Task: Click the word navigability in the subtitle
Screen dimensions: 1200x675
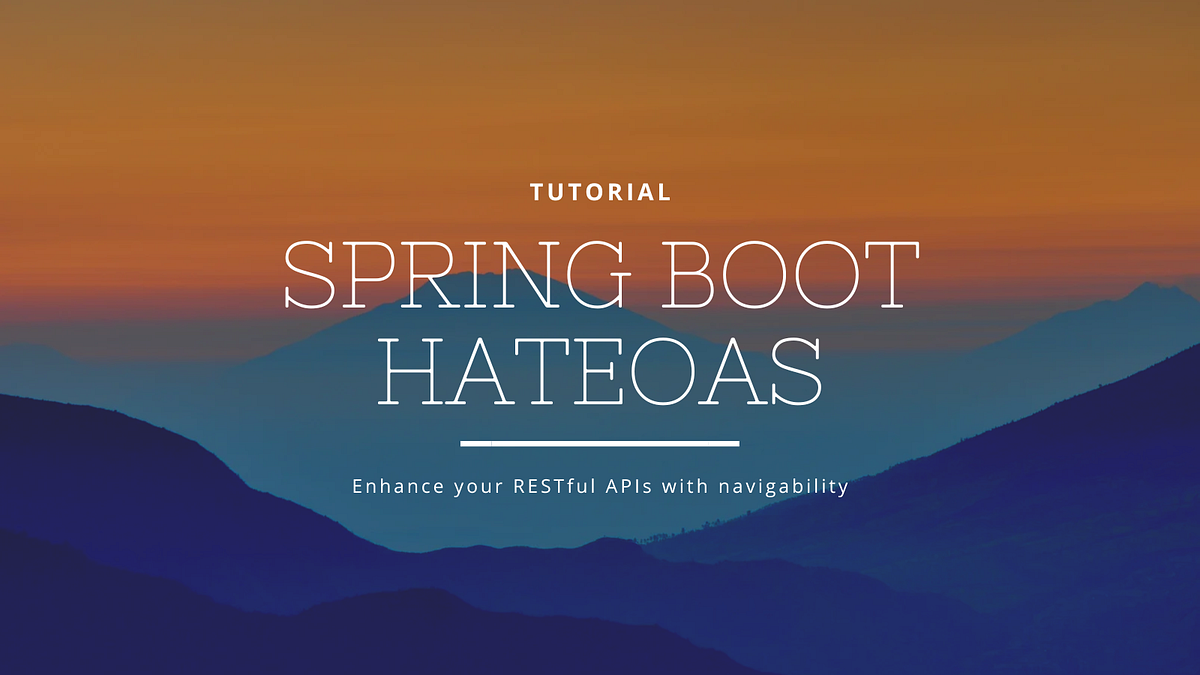Action: (x=781, y=485)
